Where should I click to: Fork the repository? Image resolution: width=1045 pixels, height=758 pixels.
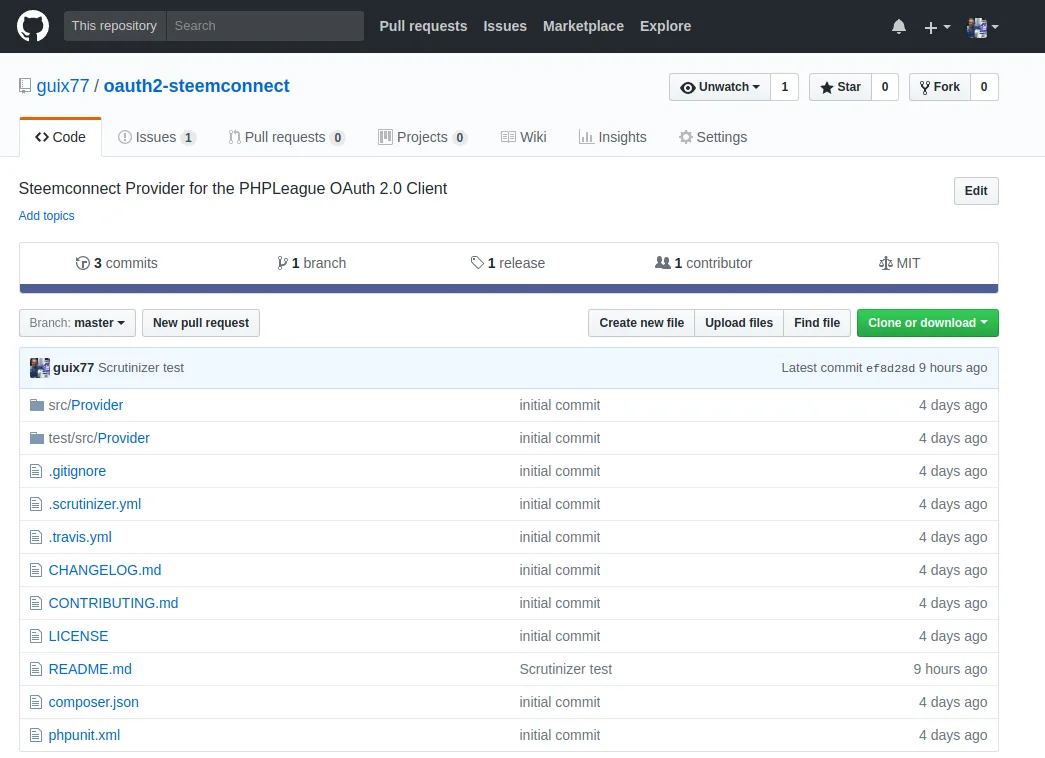[940, 87]
